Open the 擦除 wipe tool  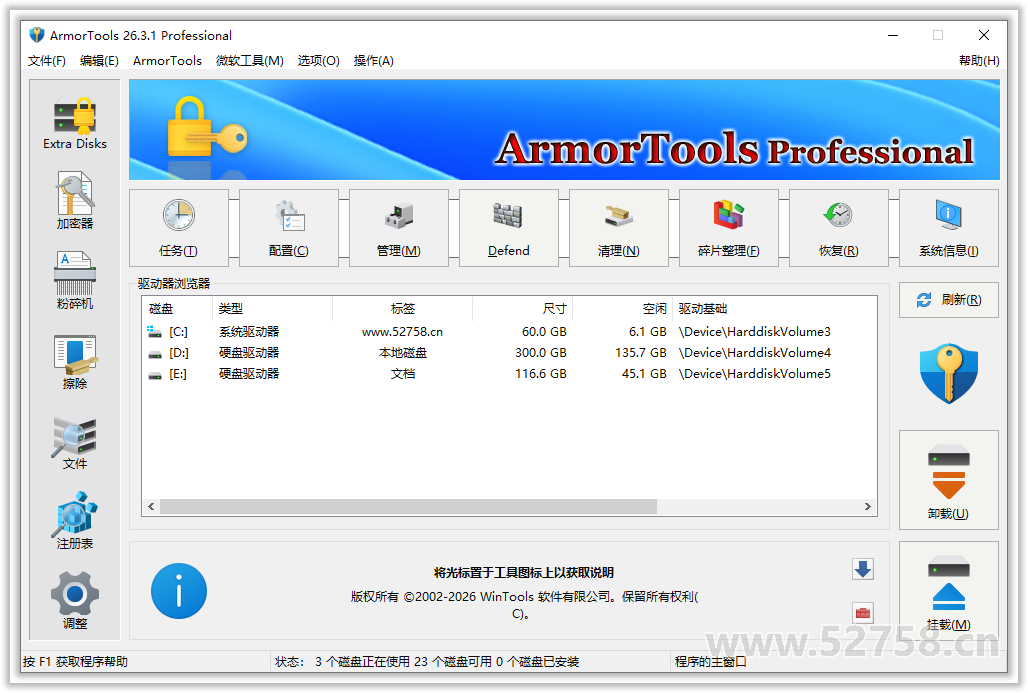pyautogui.click(x=75, y=362)
